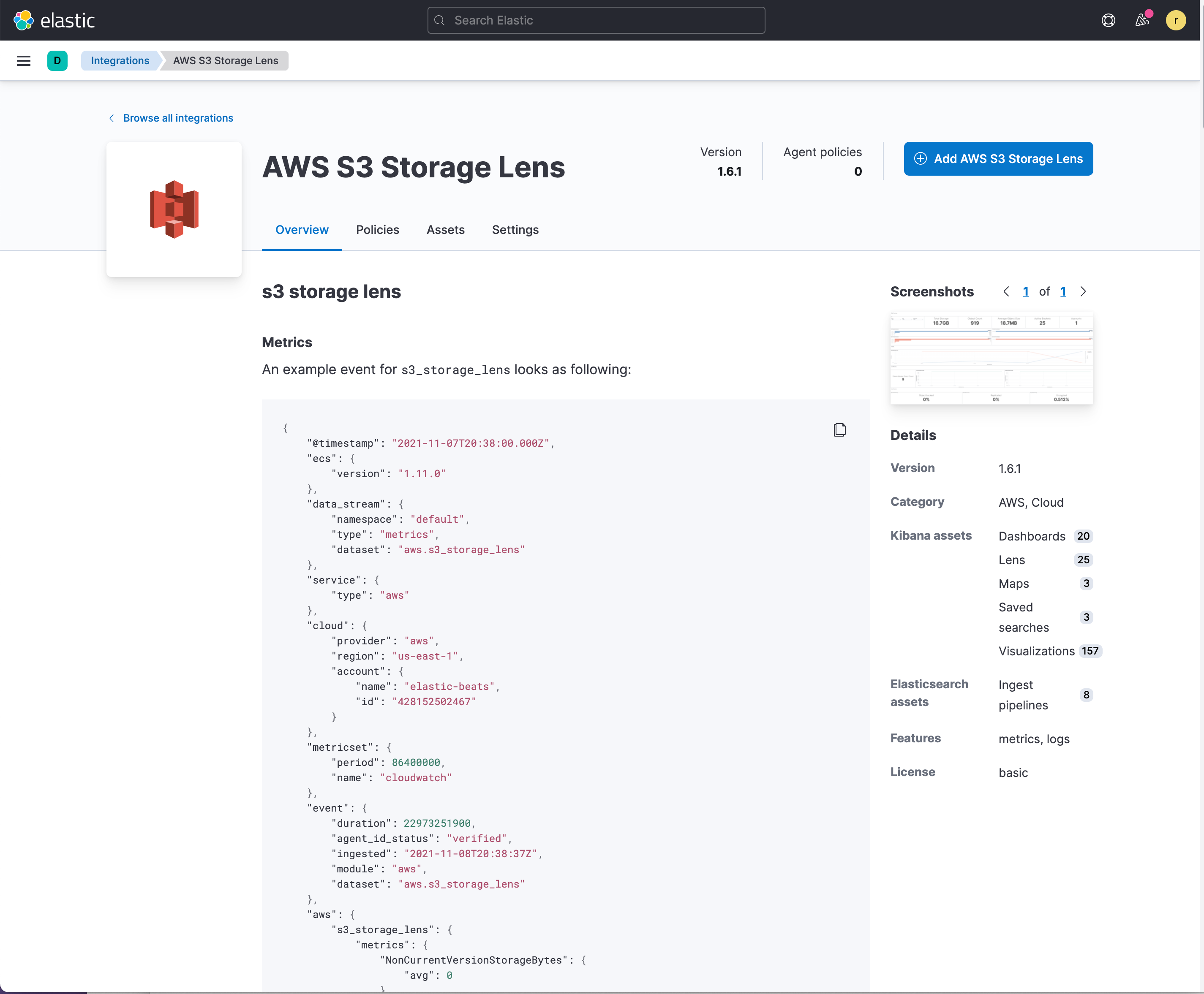Click the "us-east-1" region value
1204x994 pixels.
[425, 656]
